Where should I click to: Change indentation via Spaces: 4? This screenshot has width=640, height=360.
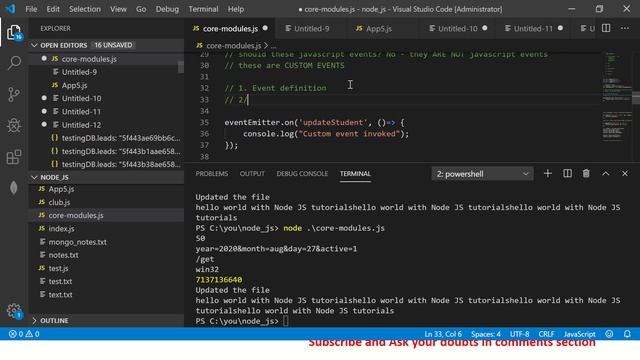pyautogui.click(x=486, y=334)
